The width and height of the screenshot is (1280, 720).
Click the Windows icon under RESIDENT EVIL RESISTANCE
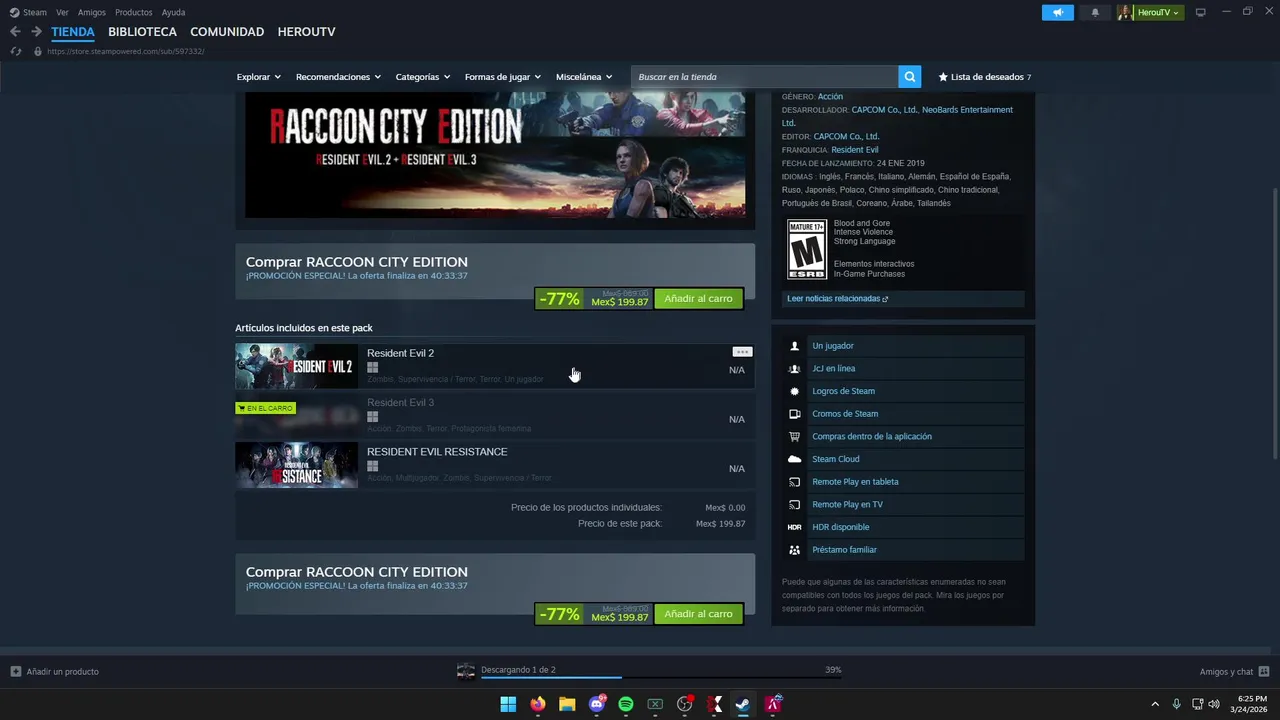coord(373,466)
